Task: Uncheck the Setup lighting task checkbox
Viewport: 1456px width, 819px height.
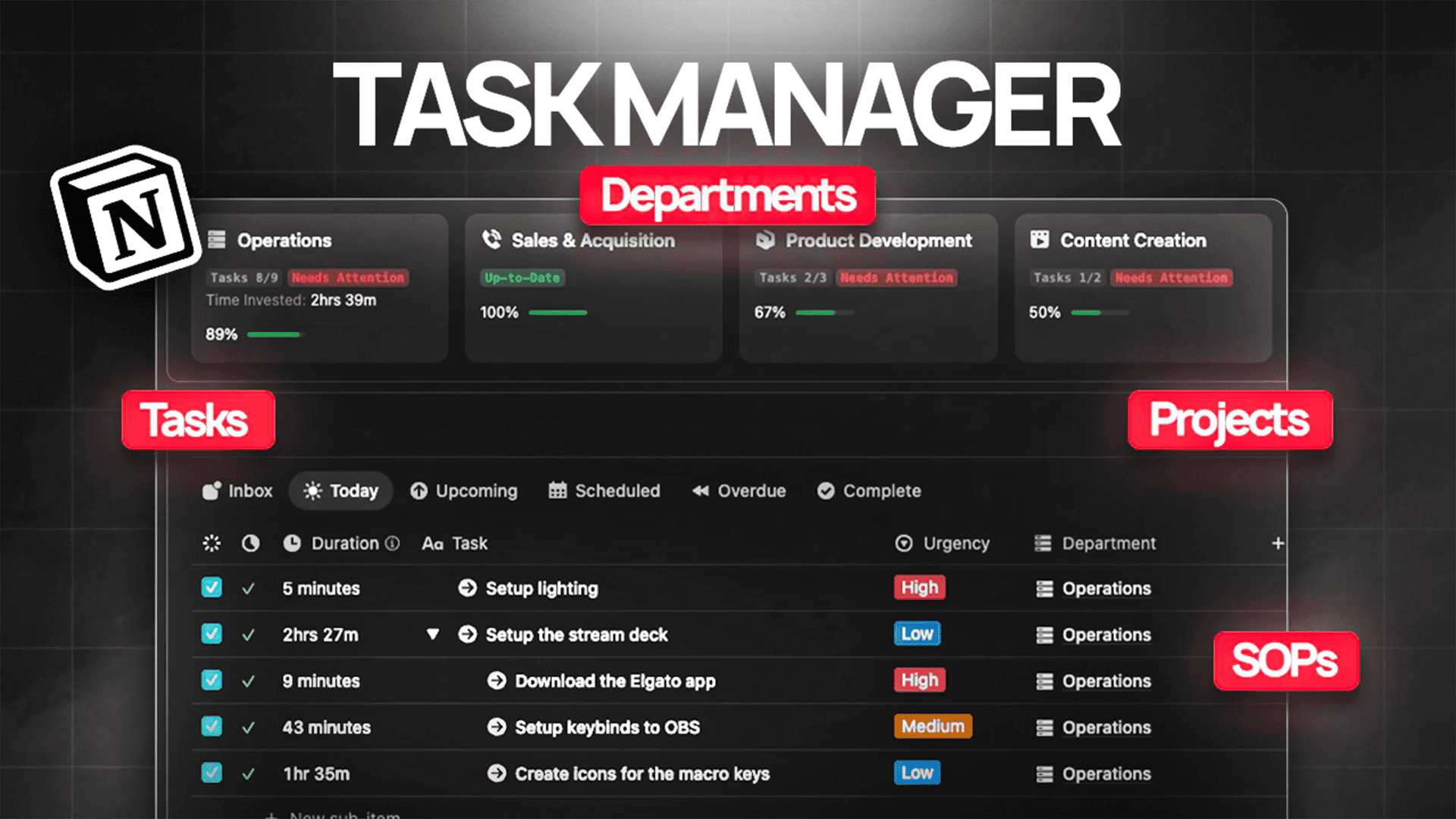Action: coord(212,588)
